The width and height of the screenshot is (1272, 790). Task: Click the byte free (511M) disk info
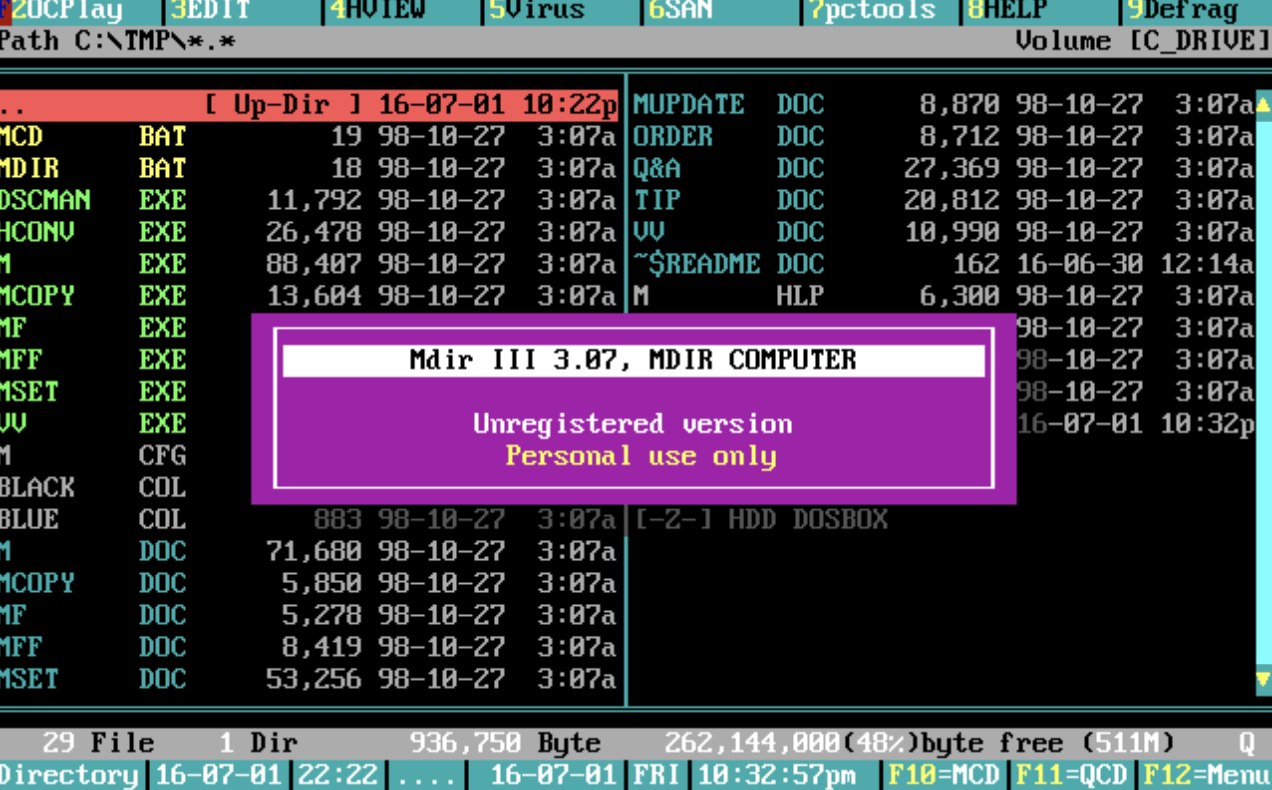pos(920,743)
